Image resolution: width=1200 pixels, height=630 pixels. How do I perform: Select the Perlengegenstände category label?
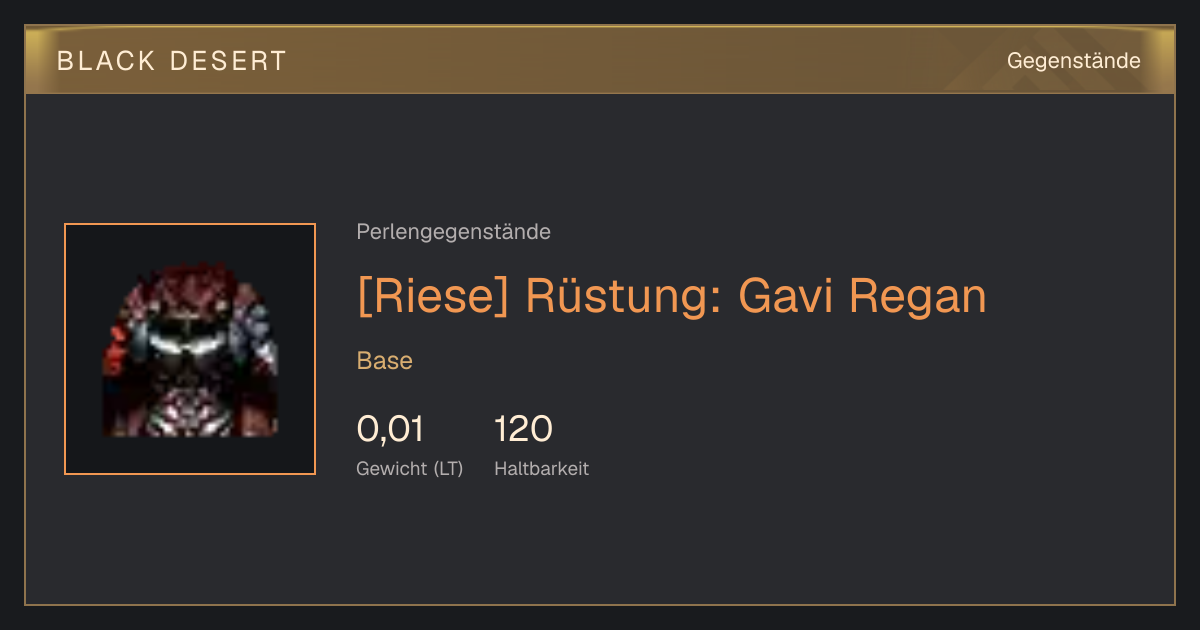point(453,232)
